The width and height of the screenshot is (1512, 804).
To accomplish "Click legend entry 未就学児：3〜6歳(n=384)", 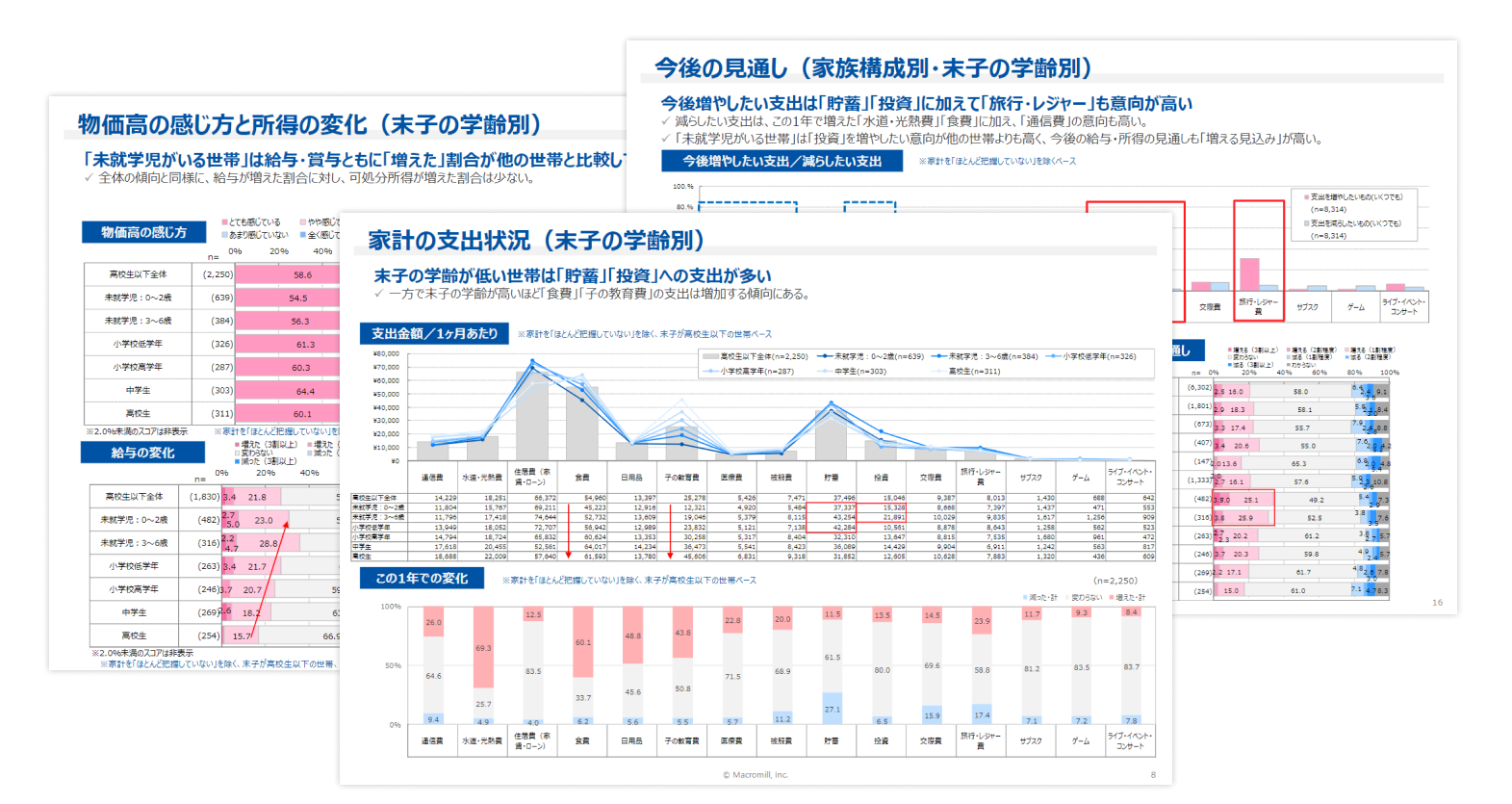I will [x=985, y=356].
